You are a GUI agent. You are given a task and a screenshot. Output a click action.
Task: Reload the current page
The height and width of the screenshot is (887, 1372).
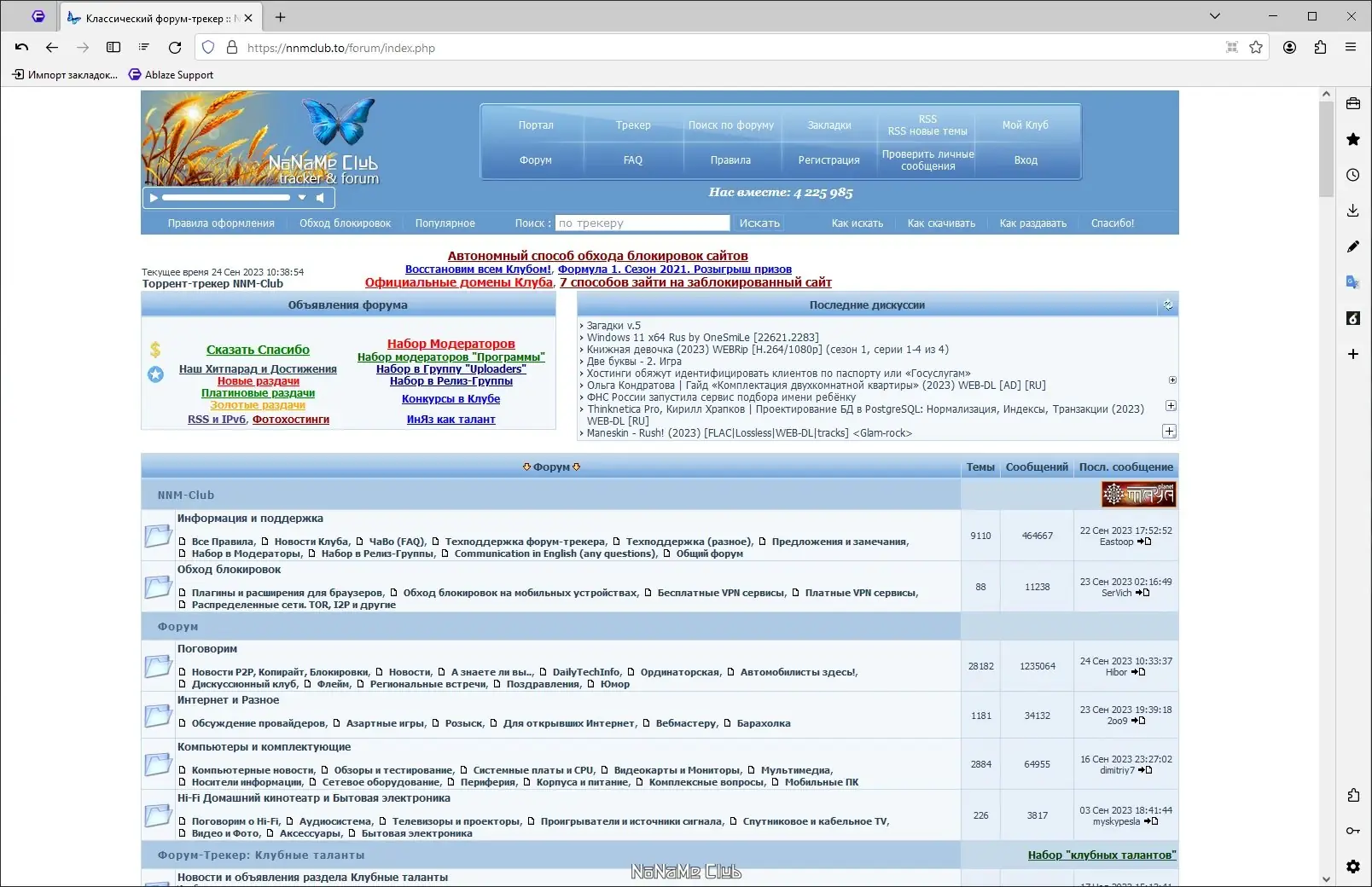[175, 48]
